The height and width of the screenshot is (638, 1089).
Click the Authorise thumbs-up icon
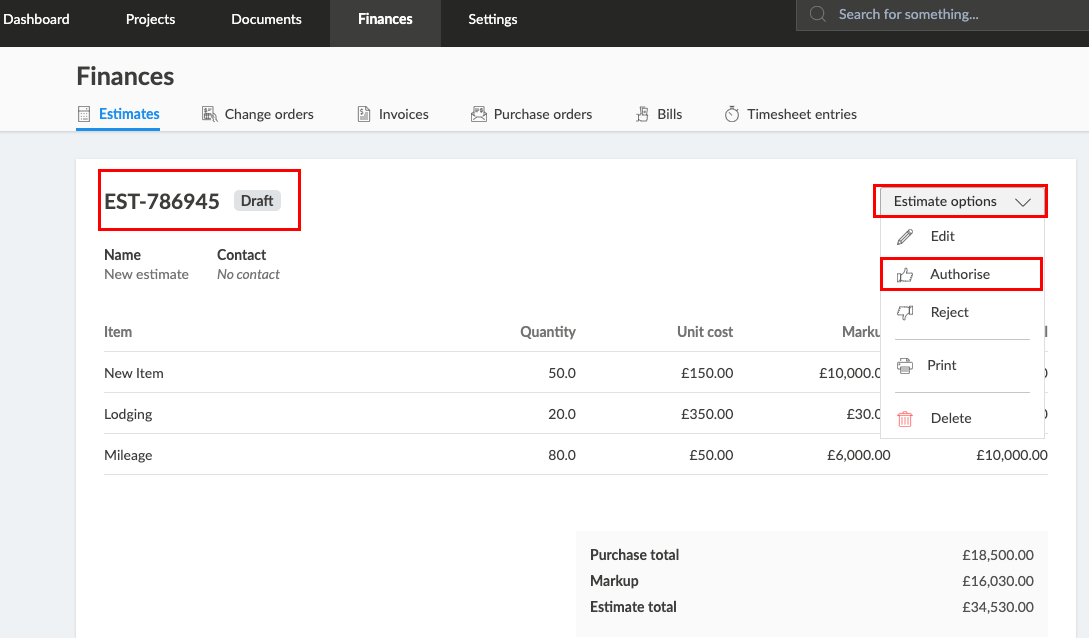(x=905, y=275)
